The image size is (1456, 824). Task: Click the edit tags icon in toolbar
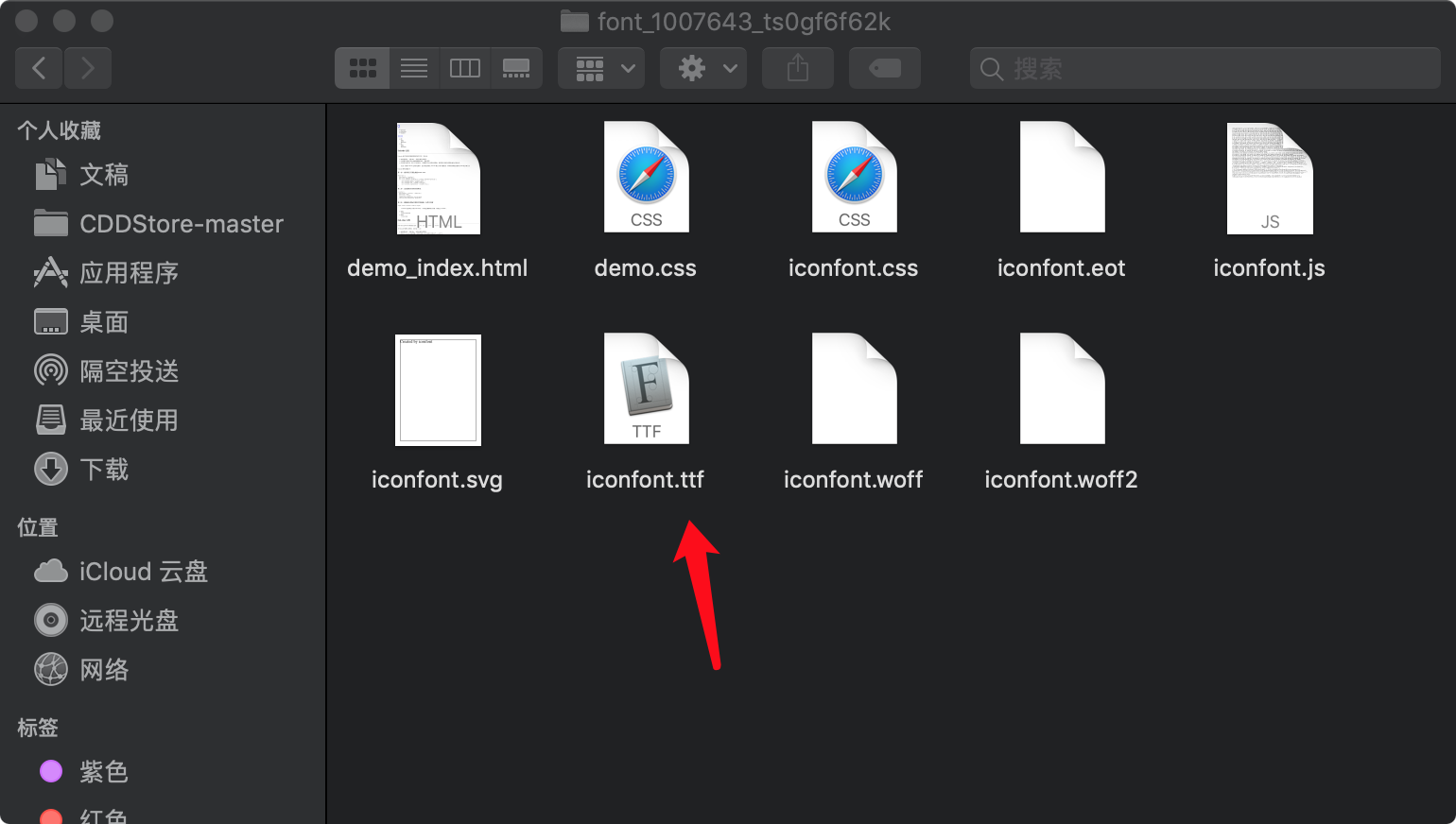coord(884,67)
